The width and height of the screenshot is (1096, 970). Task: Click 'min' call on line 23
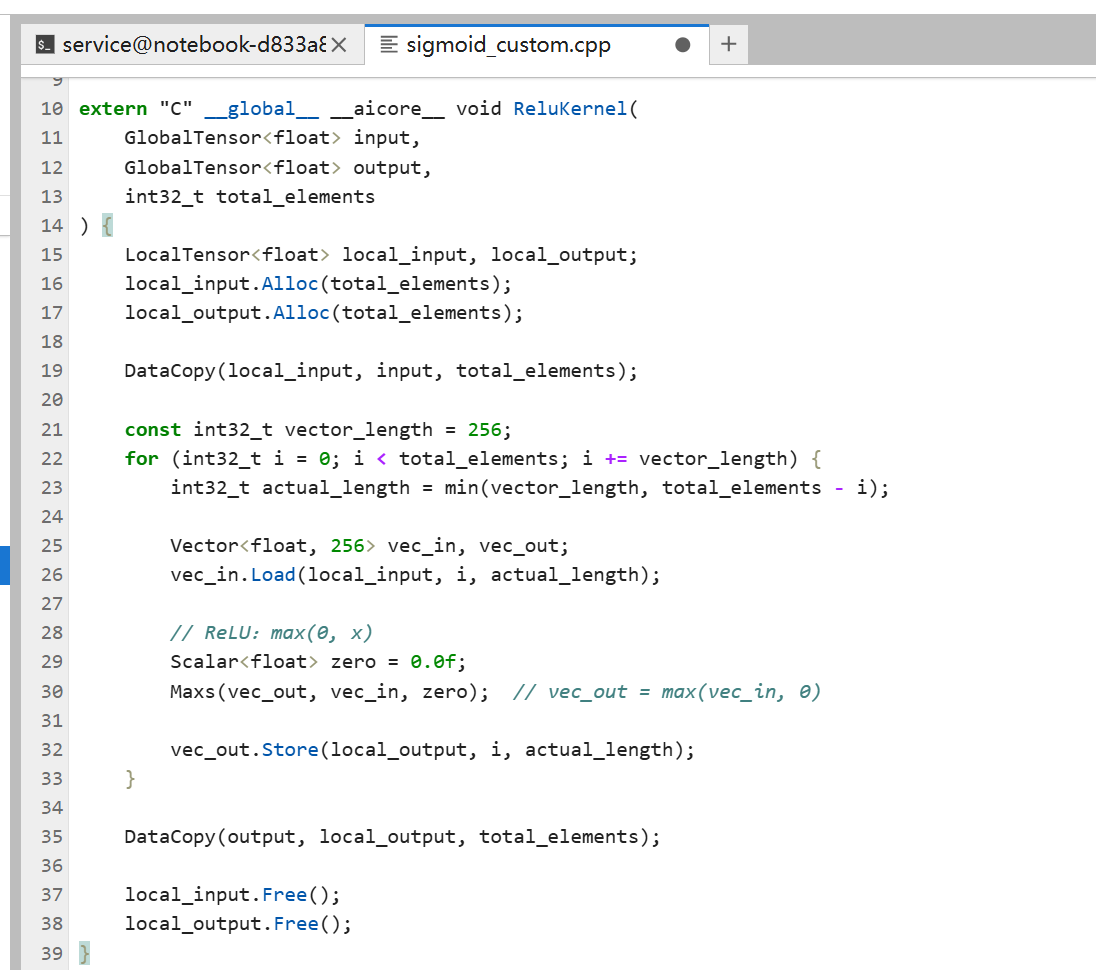tap(461, 488)
